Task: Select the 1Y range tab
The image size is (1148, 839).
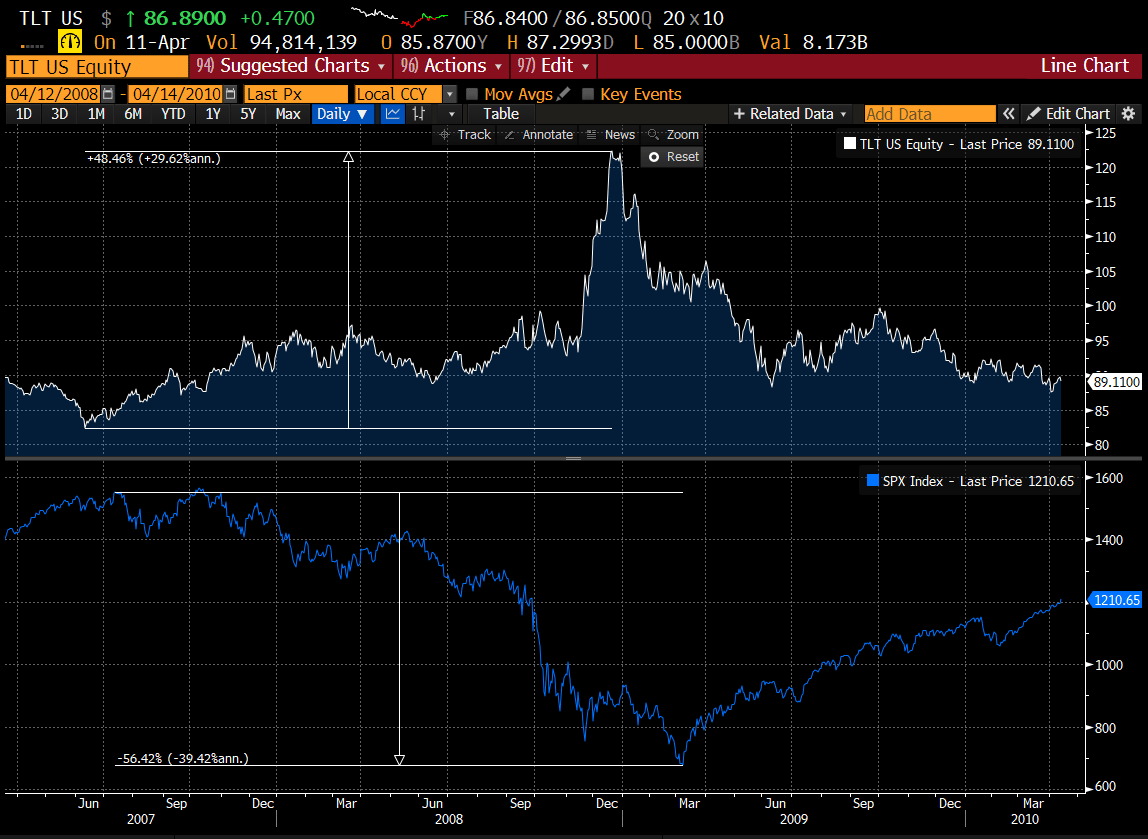Action: coord(212,113)
